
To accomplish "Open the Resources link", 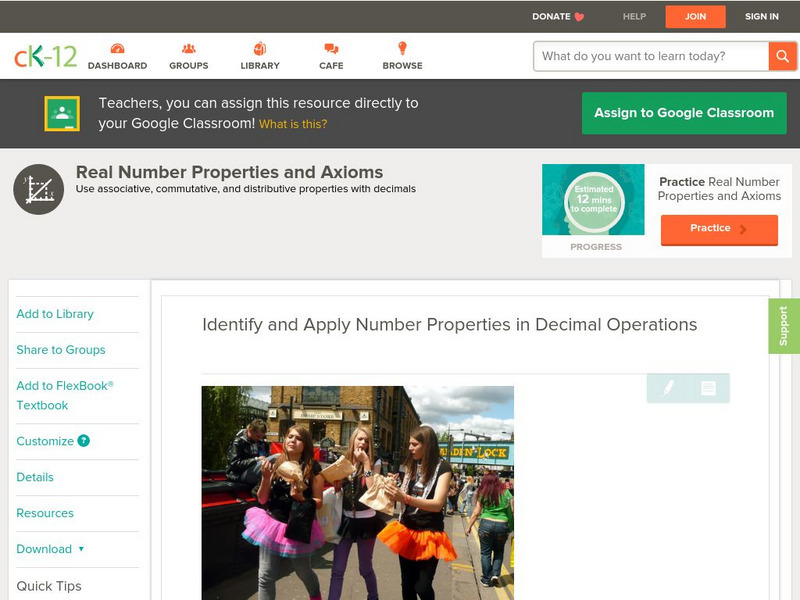I will [x=45, y=513].
